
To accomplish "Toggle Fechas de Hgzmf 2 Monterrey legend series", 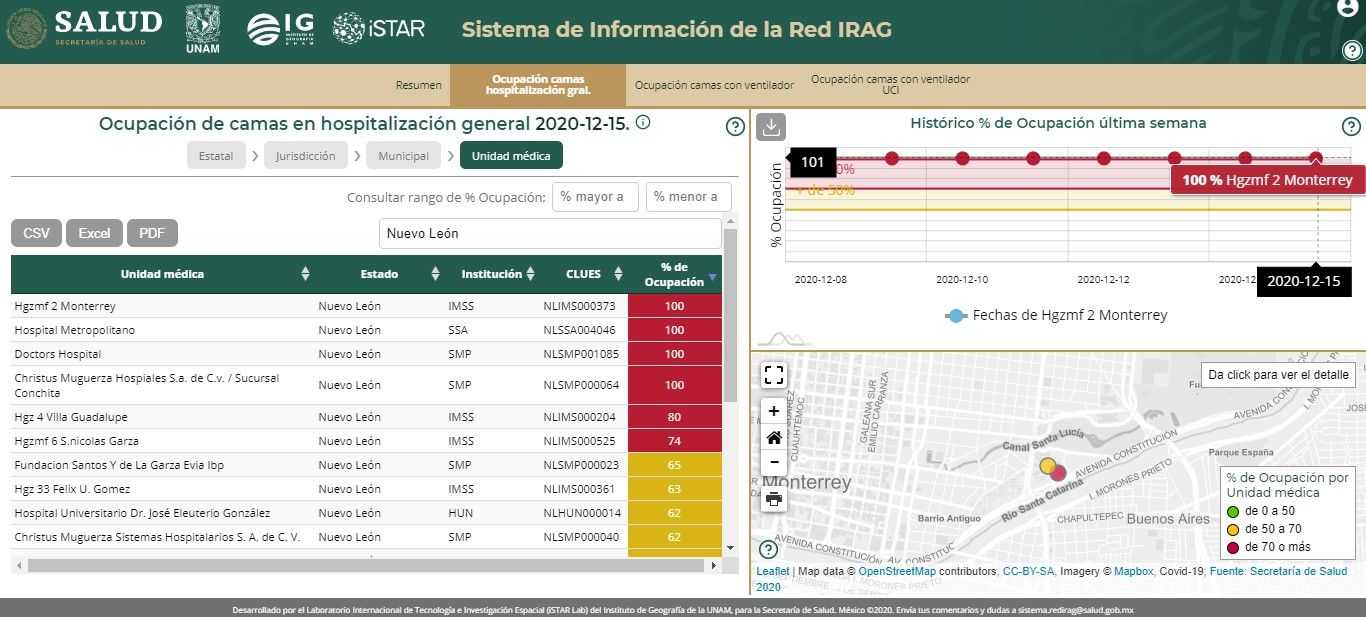I will (x=1055, y=315).
